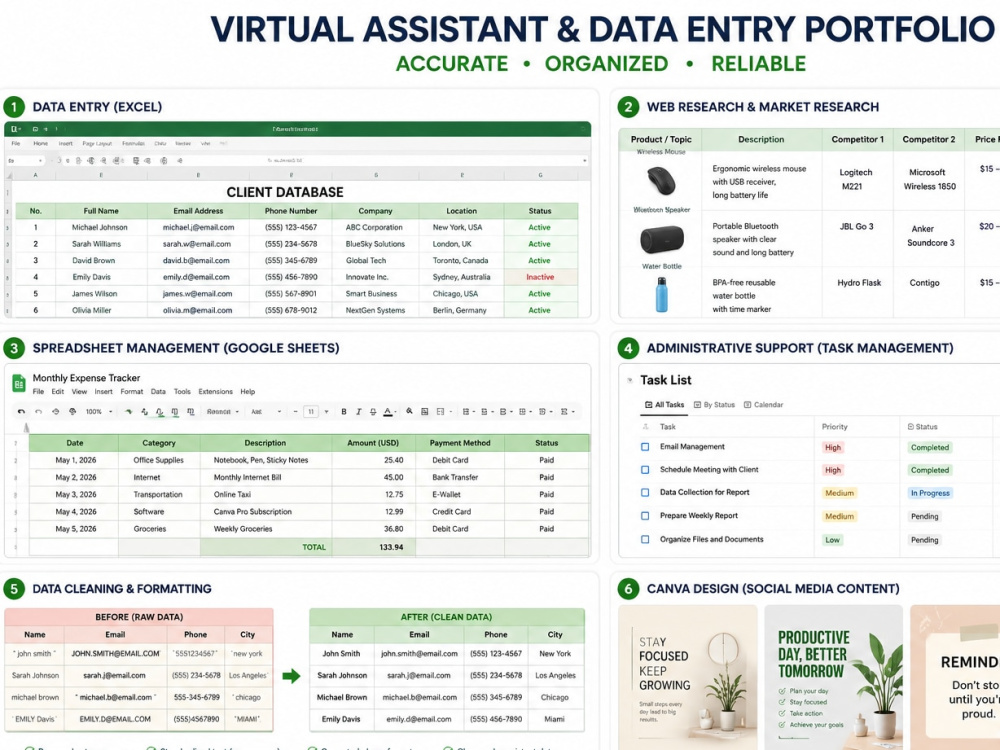Open the File menu in Google Sheets

coord(38,392)
